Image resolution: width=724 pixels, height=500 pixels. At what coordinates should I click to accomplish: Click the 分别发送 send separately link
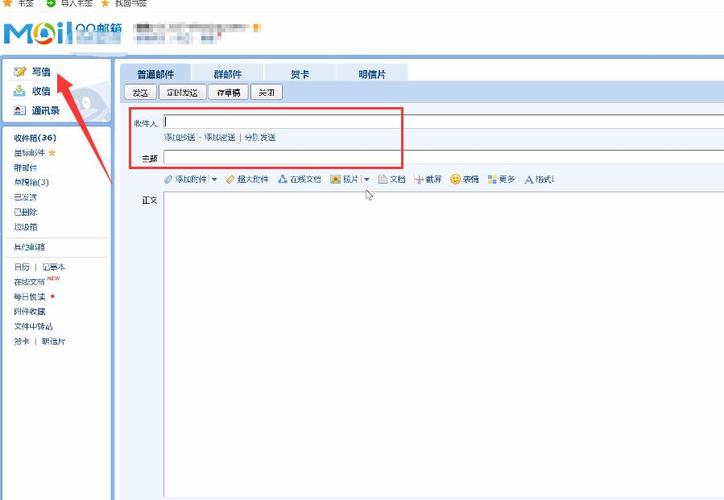coord(260,137)
